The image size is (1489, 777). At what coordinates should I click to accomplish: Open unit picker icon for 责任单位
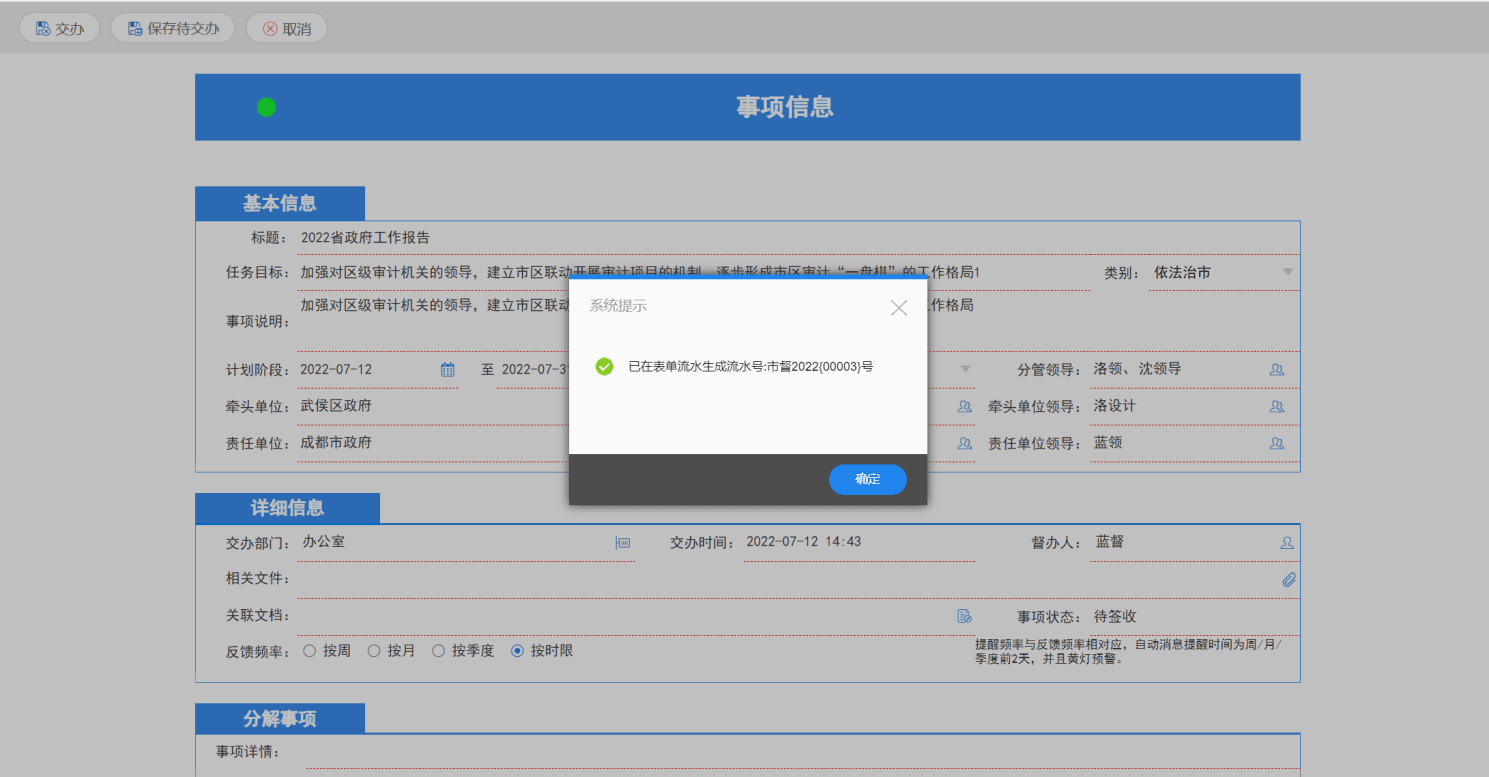[964, 443]
